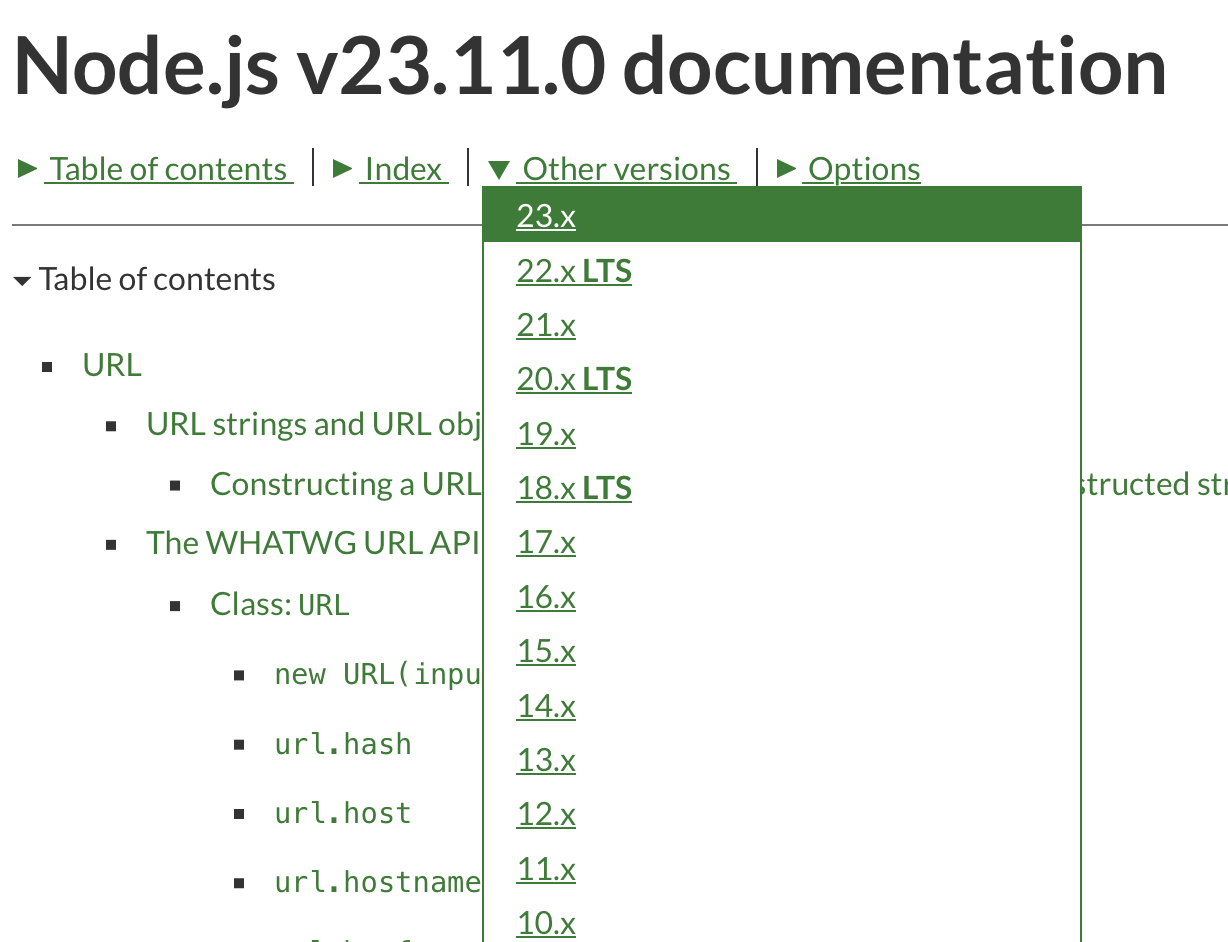Image resolution: width=1228 pixels, height=942 pixels.
Task: Navigate to Class: URL heading link
Action: click(280, 604)
